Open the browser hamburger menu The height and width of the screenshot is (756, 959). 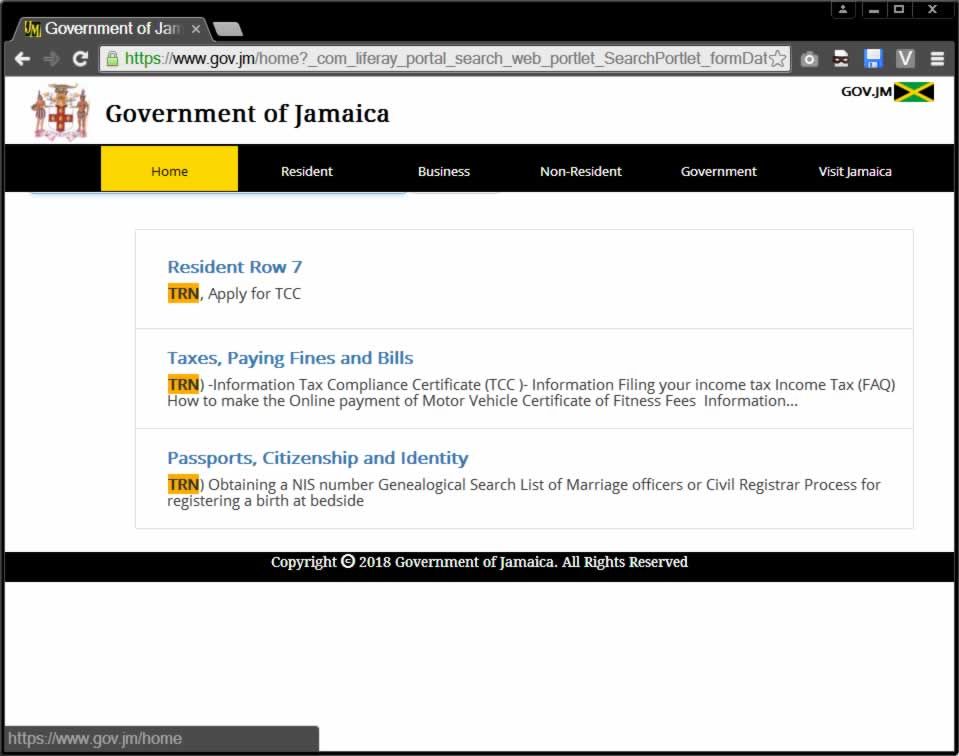937,59
